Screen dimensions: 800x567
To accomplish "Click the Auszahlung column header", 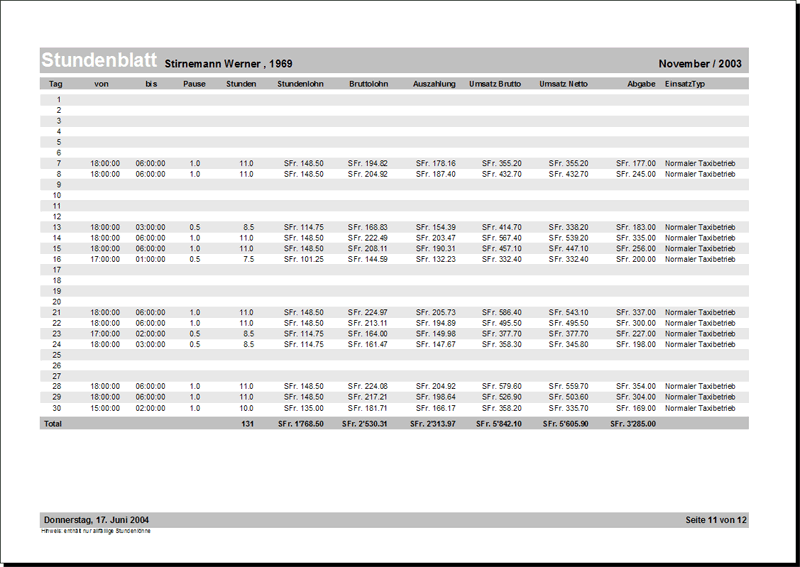I will (x=434, y=84).
